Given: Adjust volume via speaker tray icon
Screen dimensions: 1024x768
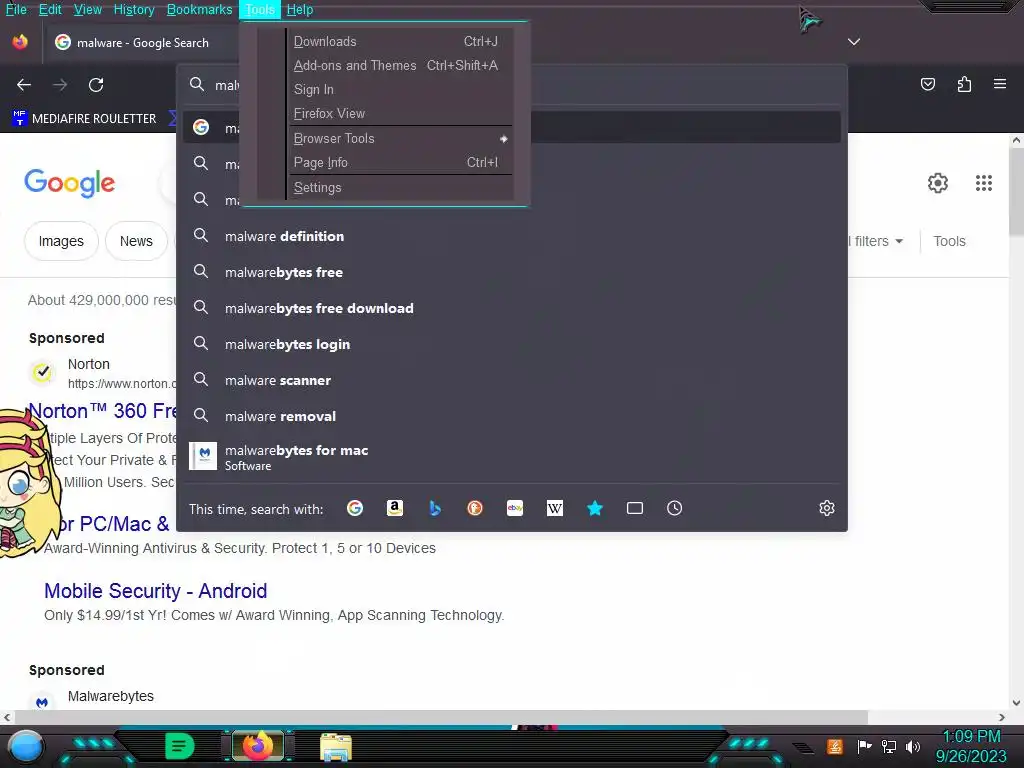Looking at the screenshot, I should pyautogui.click(x=913, y=746).
